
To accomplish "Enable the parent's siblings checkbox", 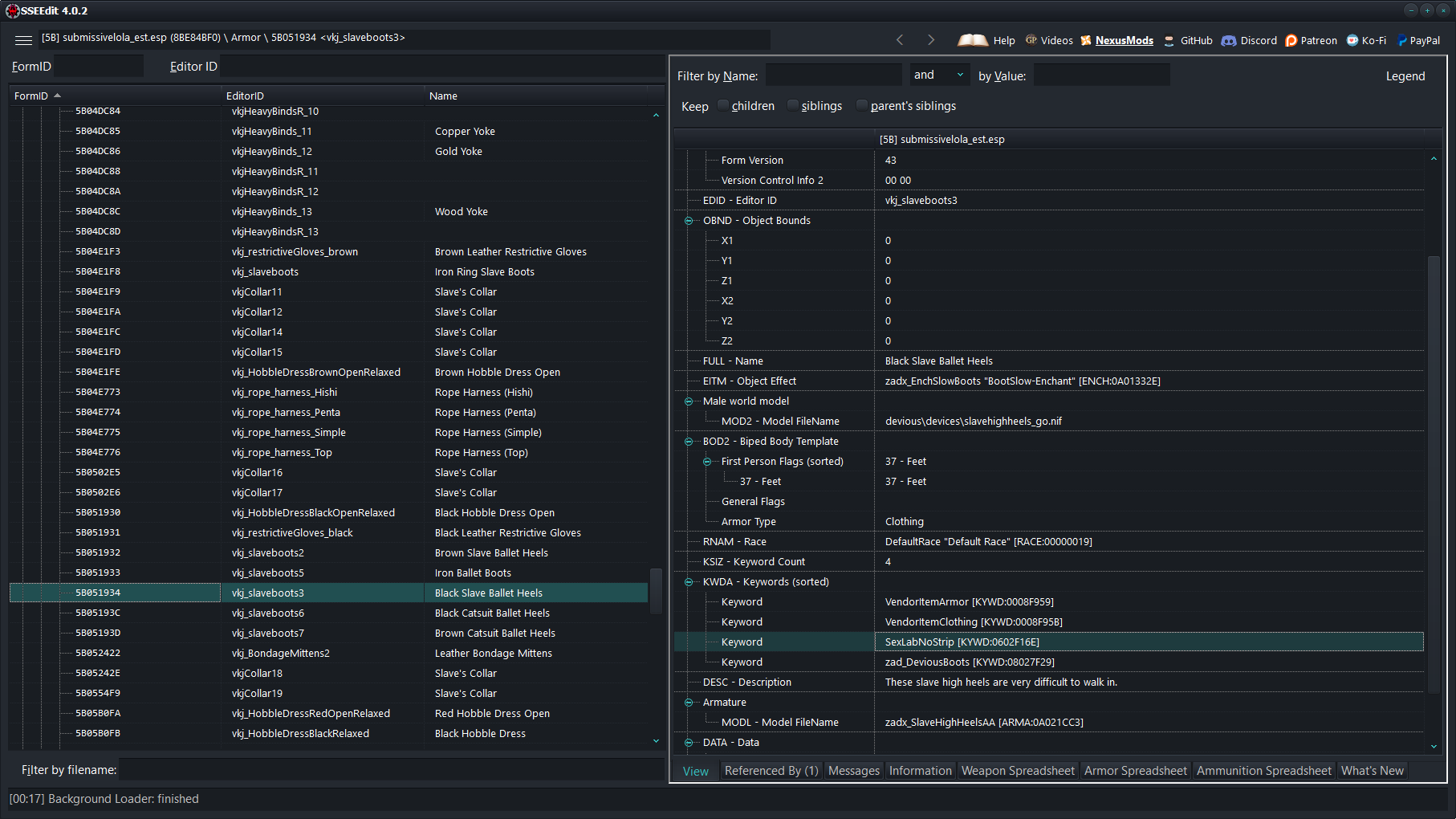I will pos(862,106).
